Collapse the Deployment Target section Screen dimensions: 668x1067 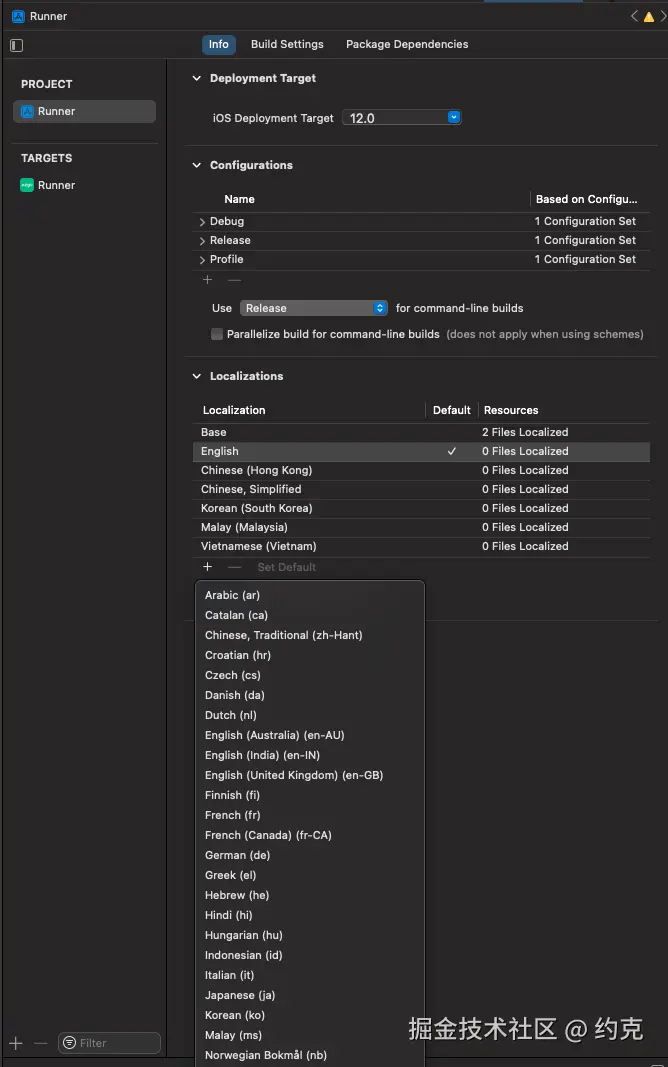click(197, 78)
